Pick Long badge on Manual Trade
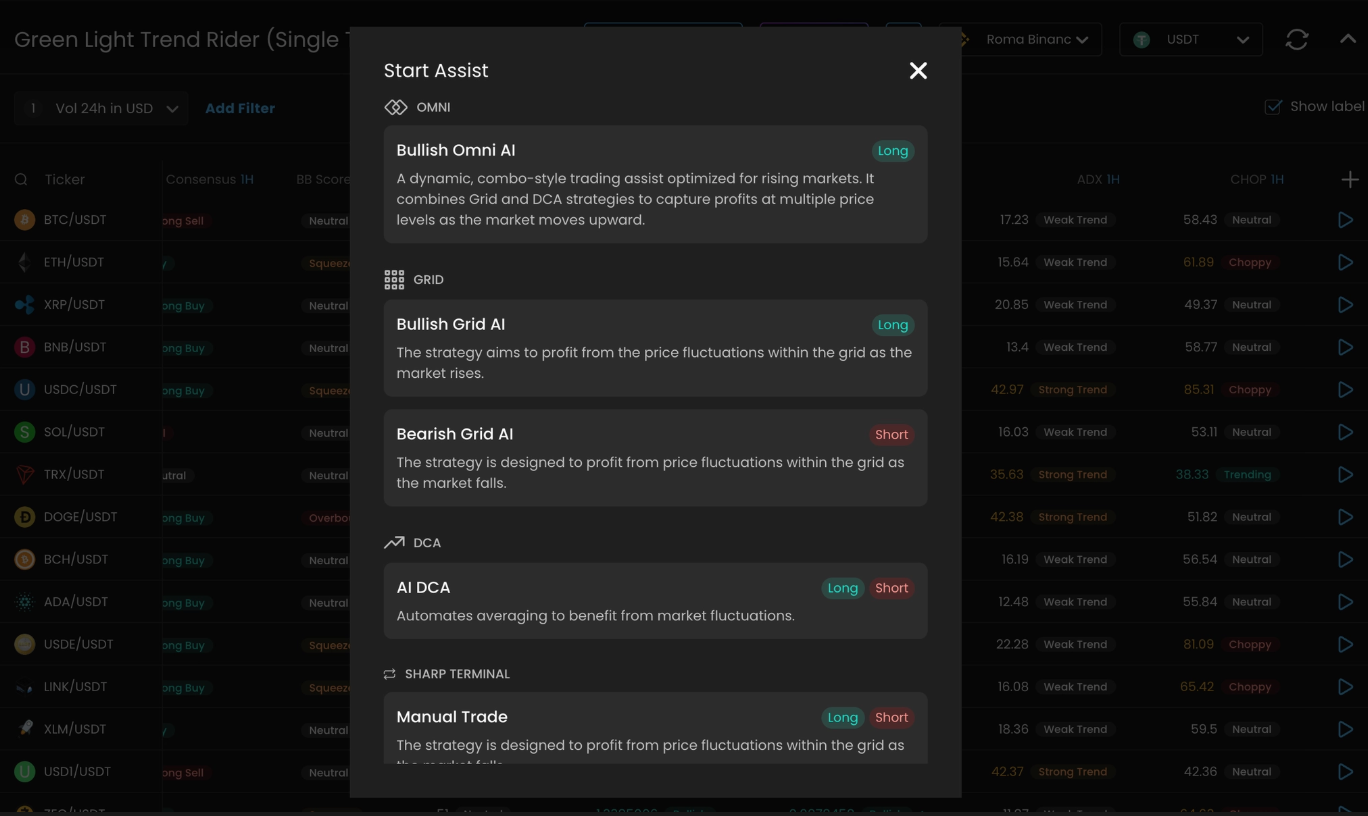This screenshot has width=1368, height=816. [x=842, y=718]
